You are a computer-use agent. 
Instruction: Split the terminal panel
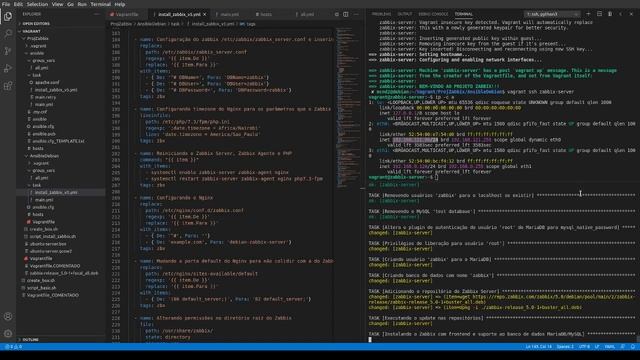tap(599, 14)
